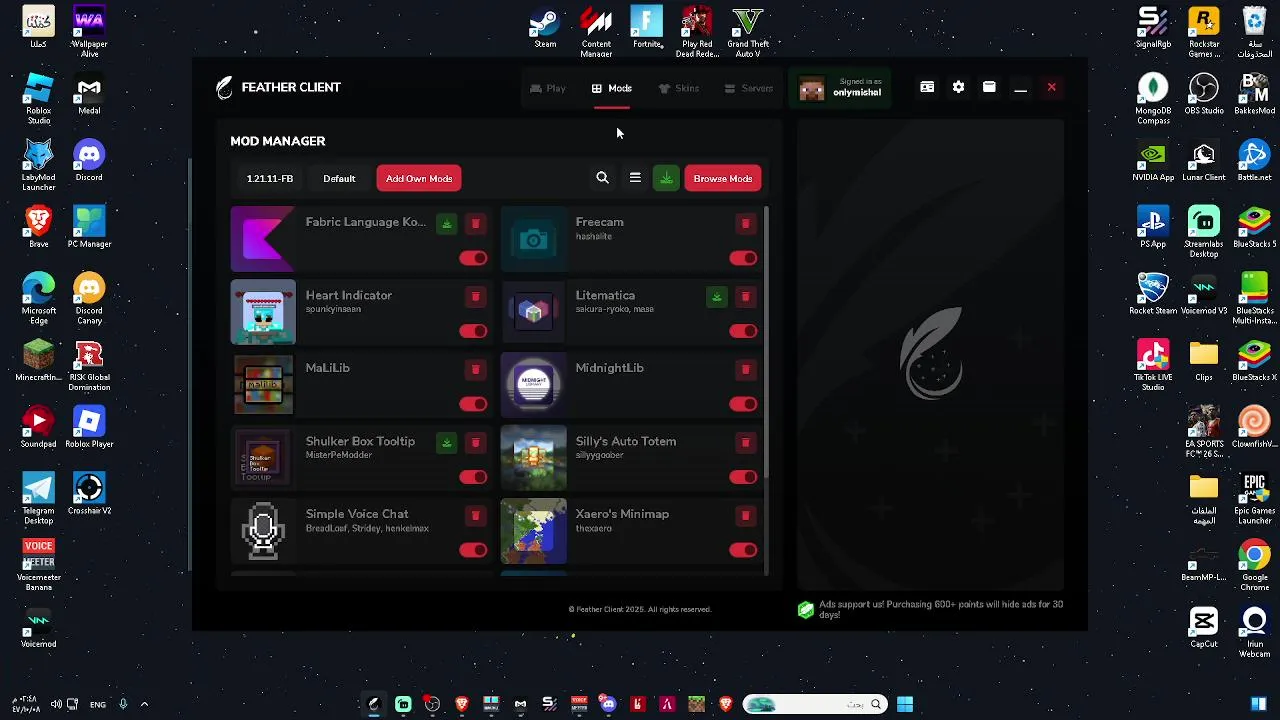Click the taskbar search box

pyautogui.click(x=815, y=704)
